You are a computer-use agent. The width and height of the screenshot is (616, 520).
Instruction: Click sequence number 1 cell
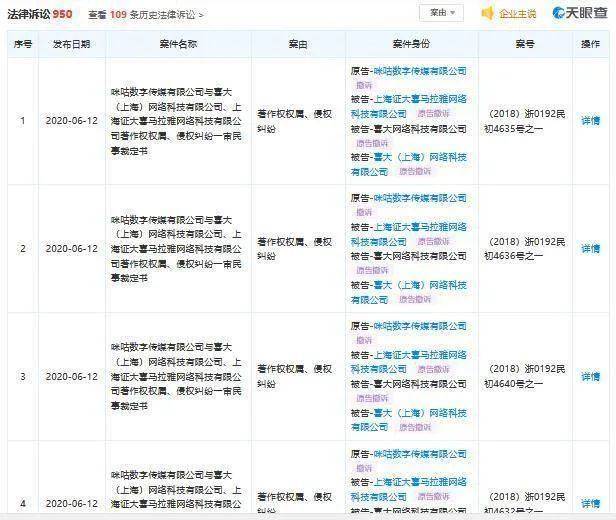point(23,121)
